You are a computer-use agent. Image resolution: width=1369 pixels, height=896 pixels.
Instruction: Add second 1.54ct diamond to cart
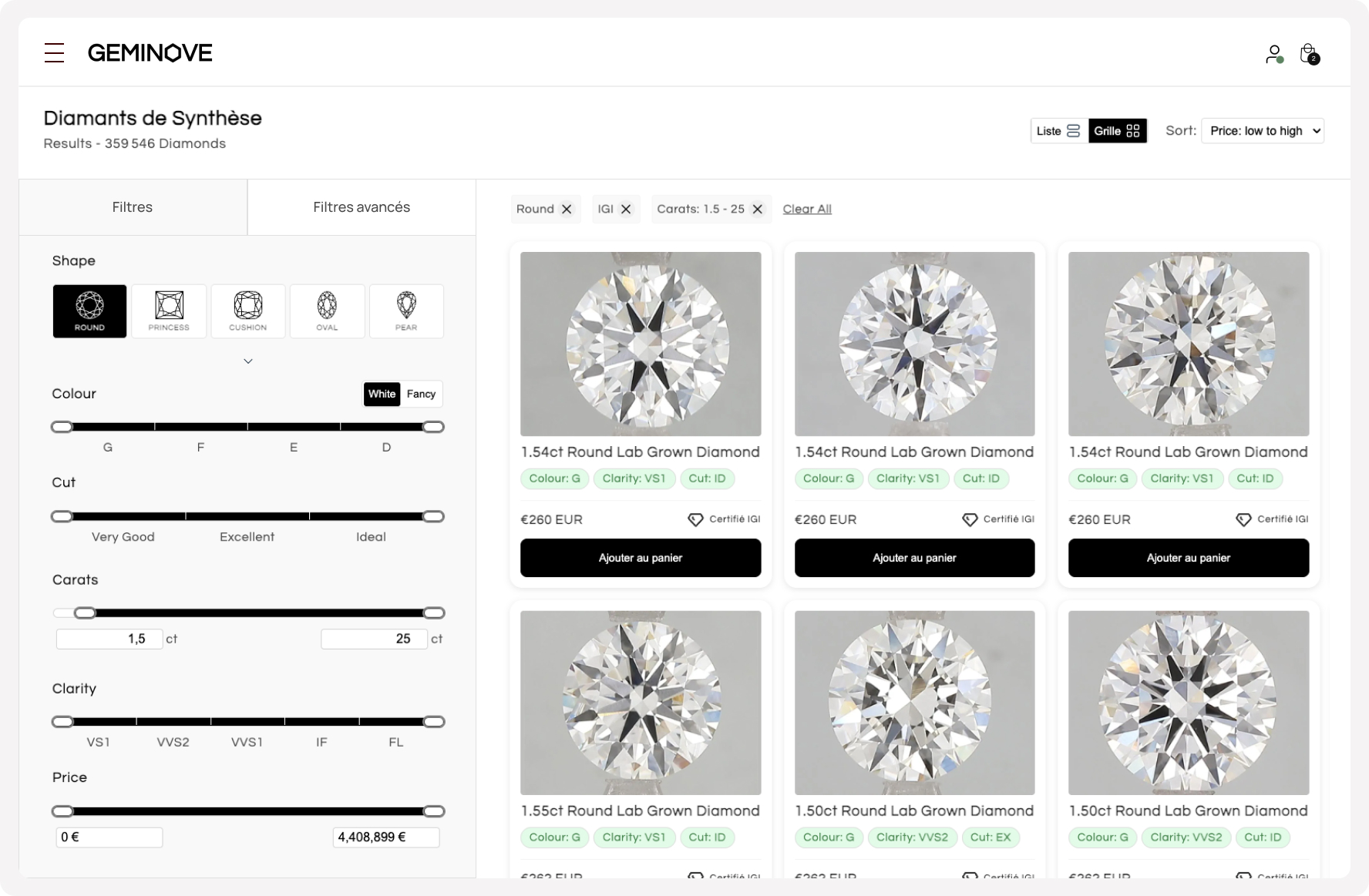(914, 558)
